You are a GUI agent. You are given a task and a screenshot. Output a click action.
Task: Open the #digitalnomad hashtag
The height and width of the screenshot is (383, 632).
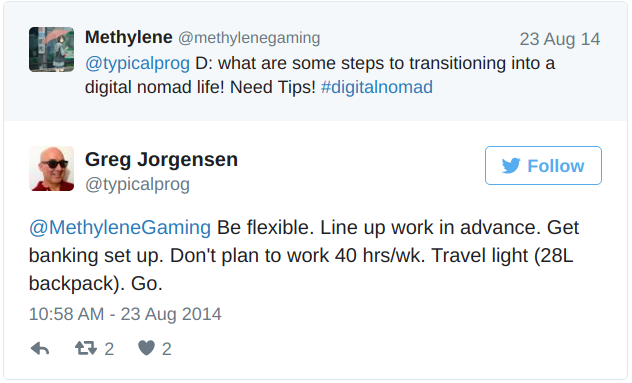click(377, 87)
